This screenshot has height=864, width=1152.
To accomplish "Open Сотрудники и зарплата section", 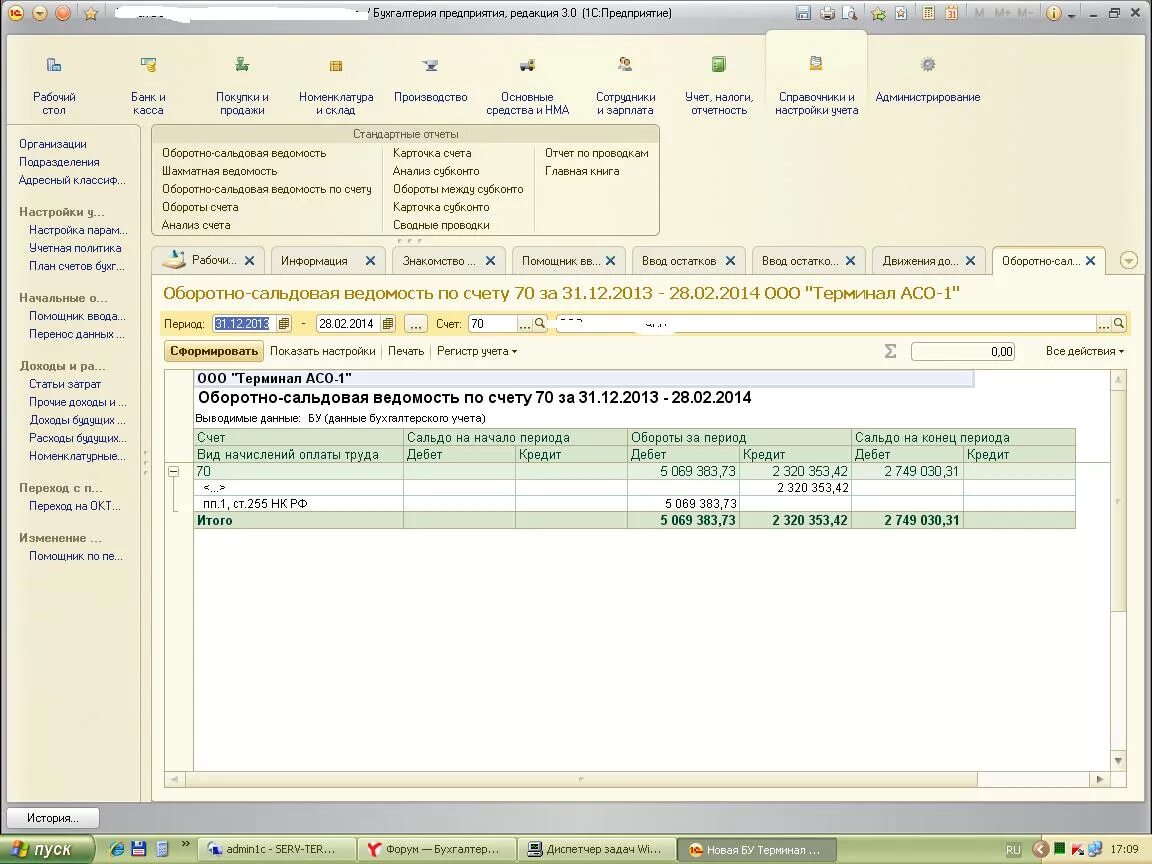I will (x=625, y=87).
